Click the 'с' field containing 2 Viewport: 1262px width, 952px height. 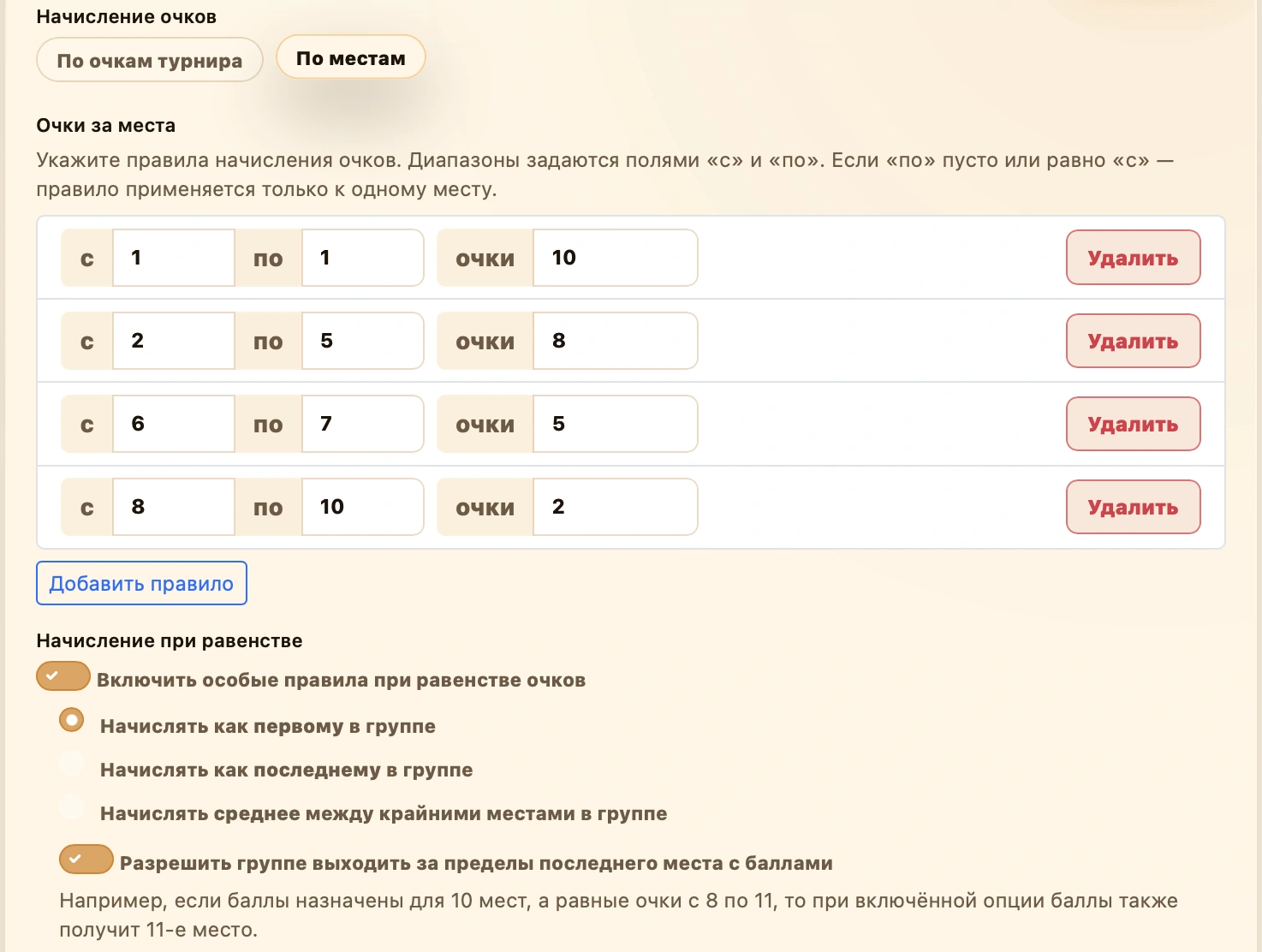click(174, 341)
